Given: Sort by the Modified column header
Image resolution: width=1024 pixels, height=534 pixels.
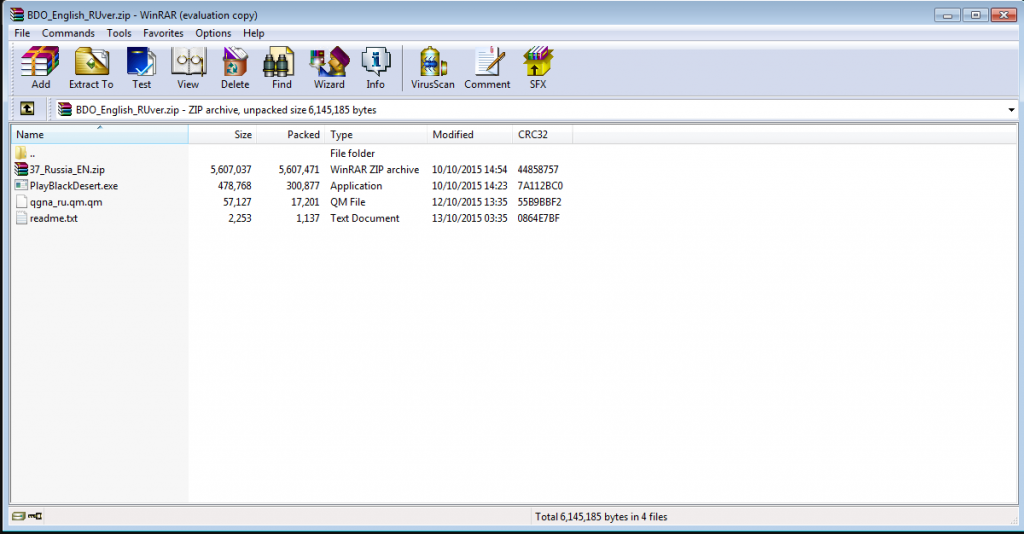Looking at the screenshot, I should pyautogui.click(x=470, y=134).
